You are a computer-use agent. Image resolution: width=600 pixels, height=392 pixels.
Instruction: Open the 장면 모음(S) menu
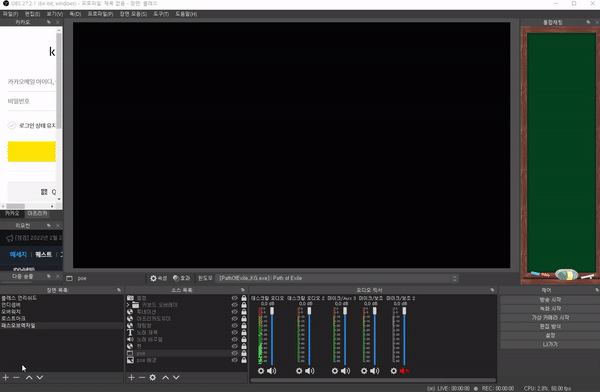click(x=133, y=14)
